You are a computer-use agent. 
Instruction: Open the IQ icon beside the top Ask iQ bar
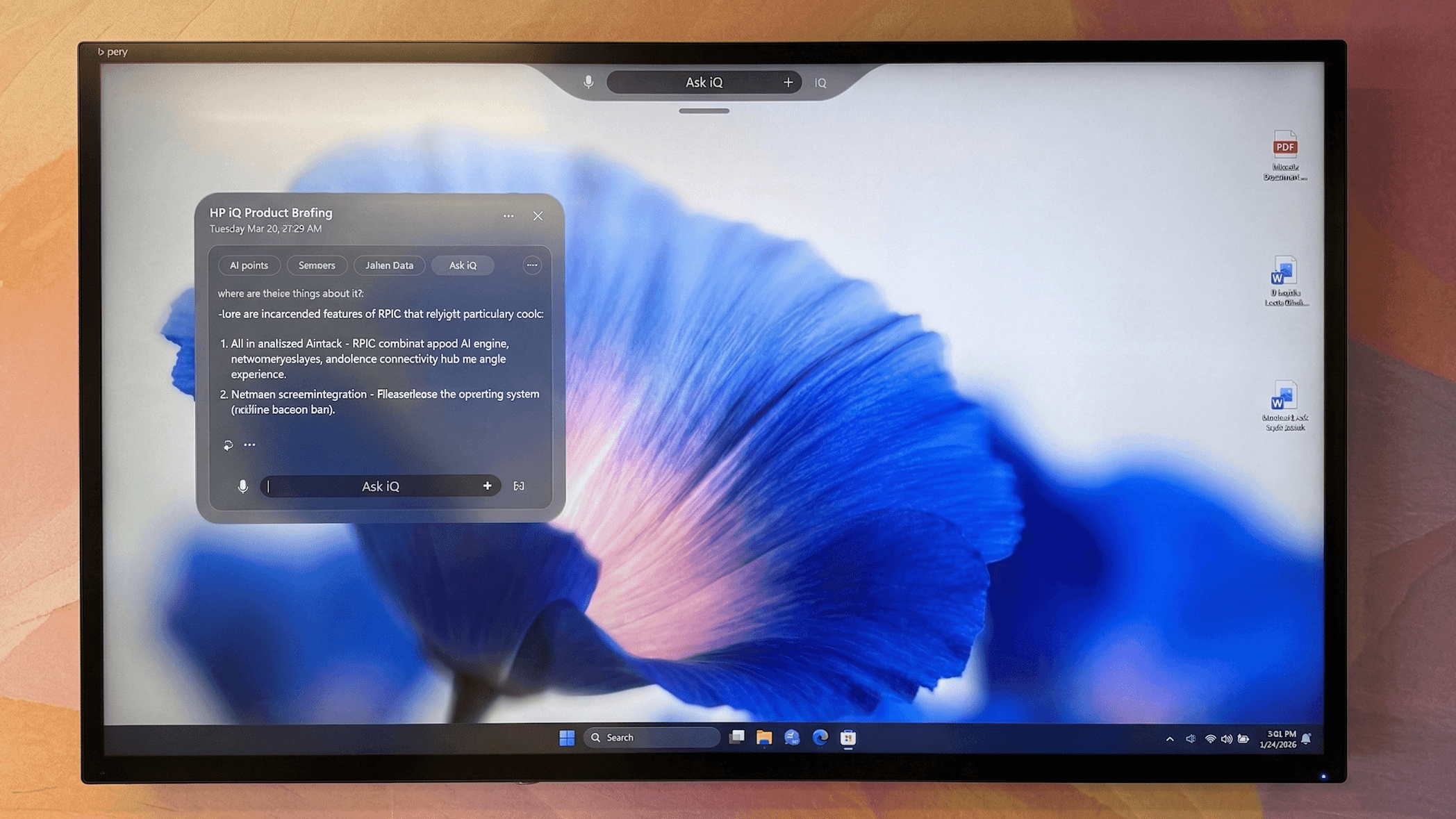pos(820,83)
